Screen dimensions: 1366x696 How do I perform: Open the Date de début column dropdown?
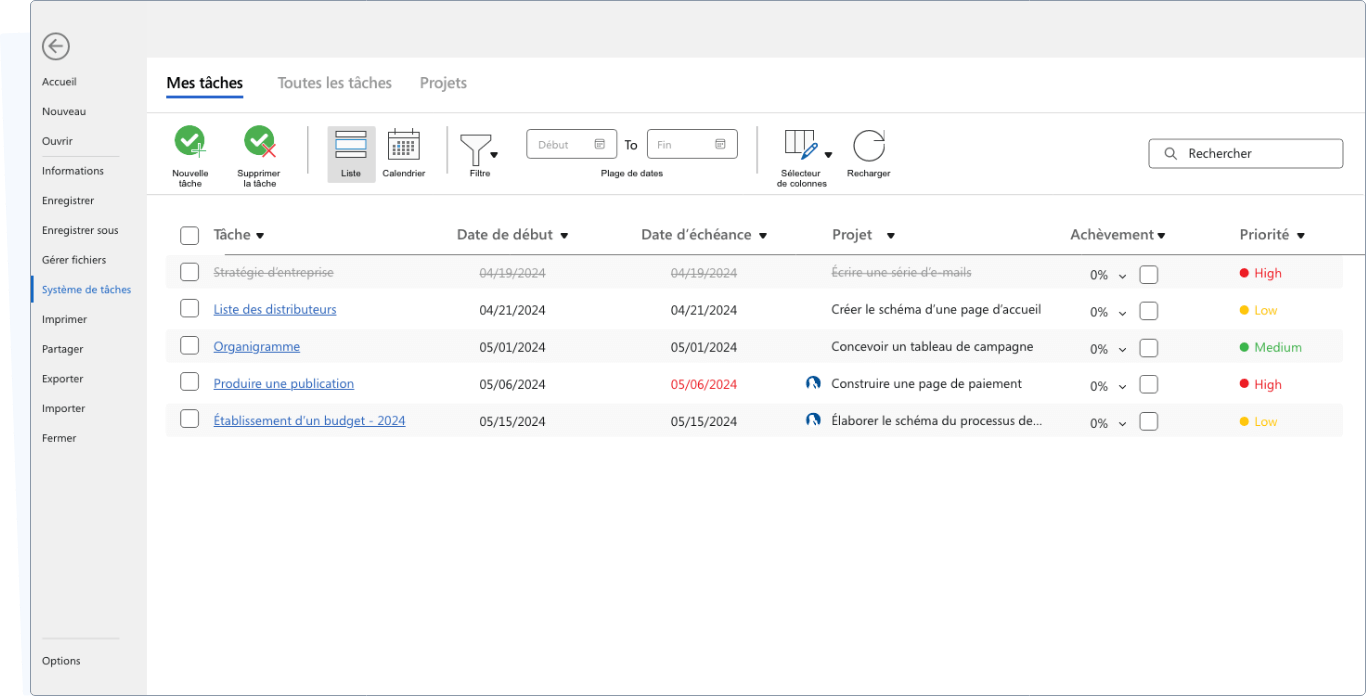564,236
